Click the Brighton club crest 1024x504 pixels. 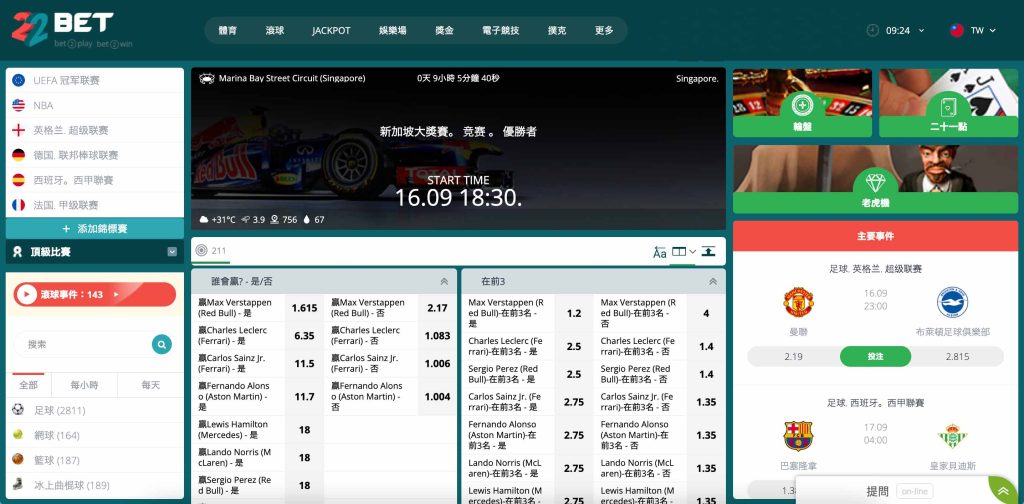click(x=952, y=303)
